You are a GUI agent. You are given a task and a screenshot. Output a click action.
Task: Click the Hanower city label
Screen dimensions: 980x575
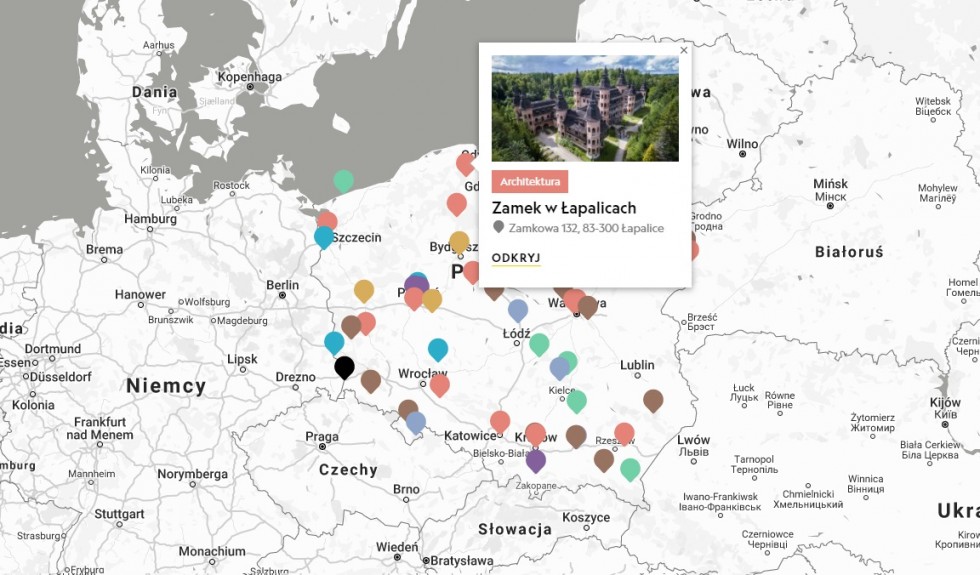140,294
